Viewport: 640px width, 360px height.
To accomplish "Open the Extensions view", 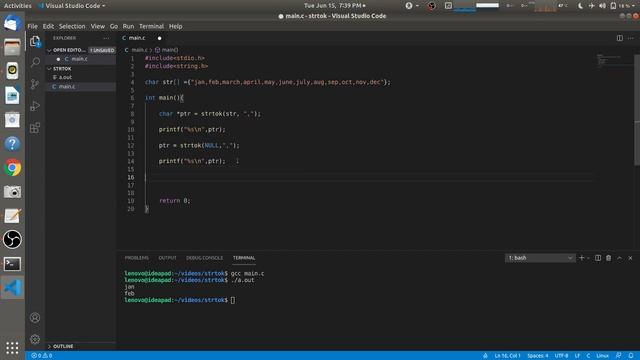I will point(35,128).
